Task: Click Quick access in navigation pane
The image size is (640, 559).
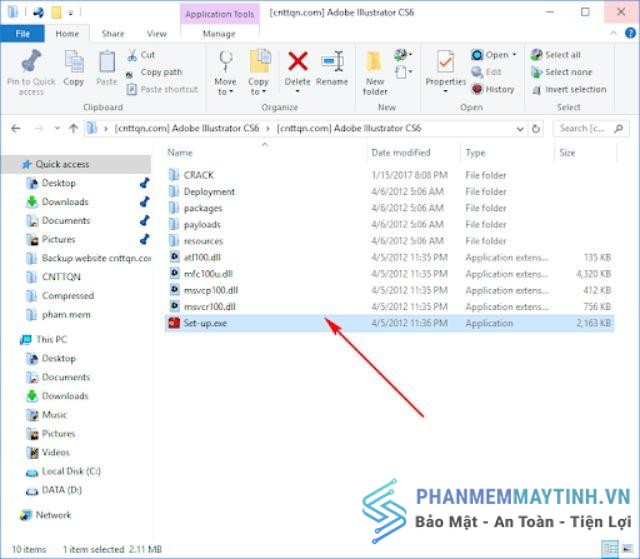Action: (x=76, y=164)
